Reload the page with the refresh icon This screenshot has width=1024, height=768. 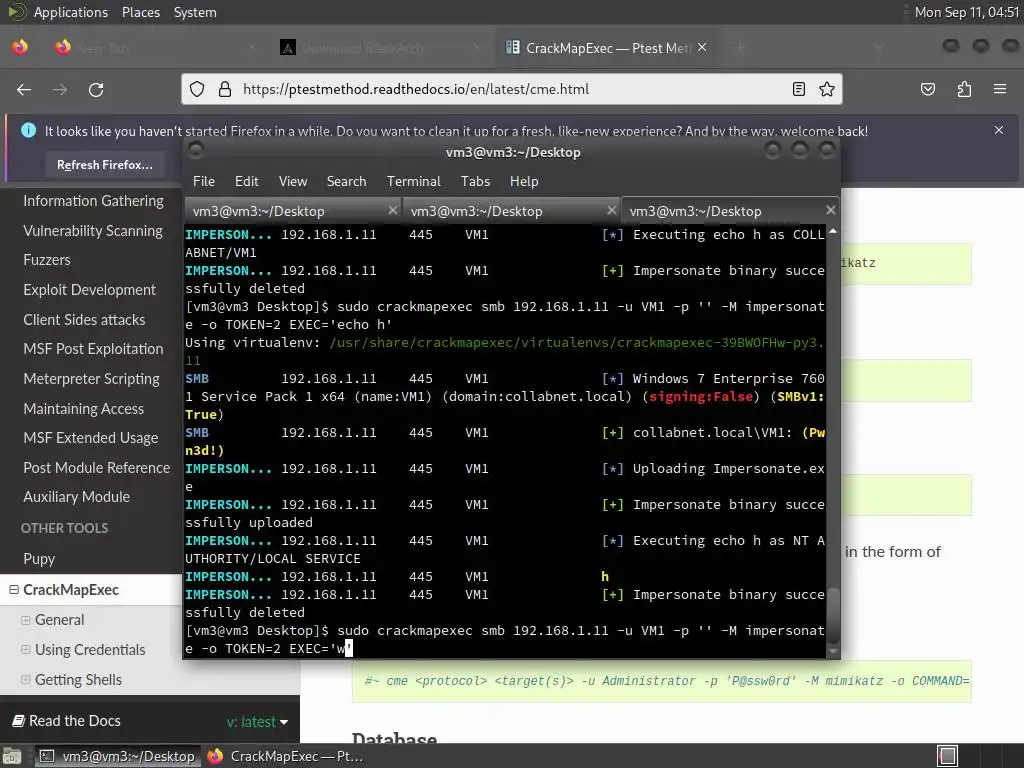tap(96, 89)
